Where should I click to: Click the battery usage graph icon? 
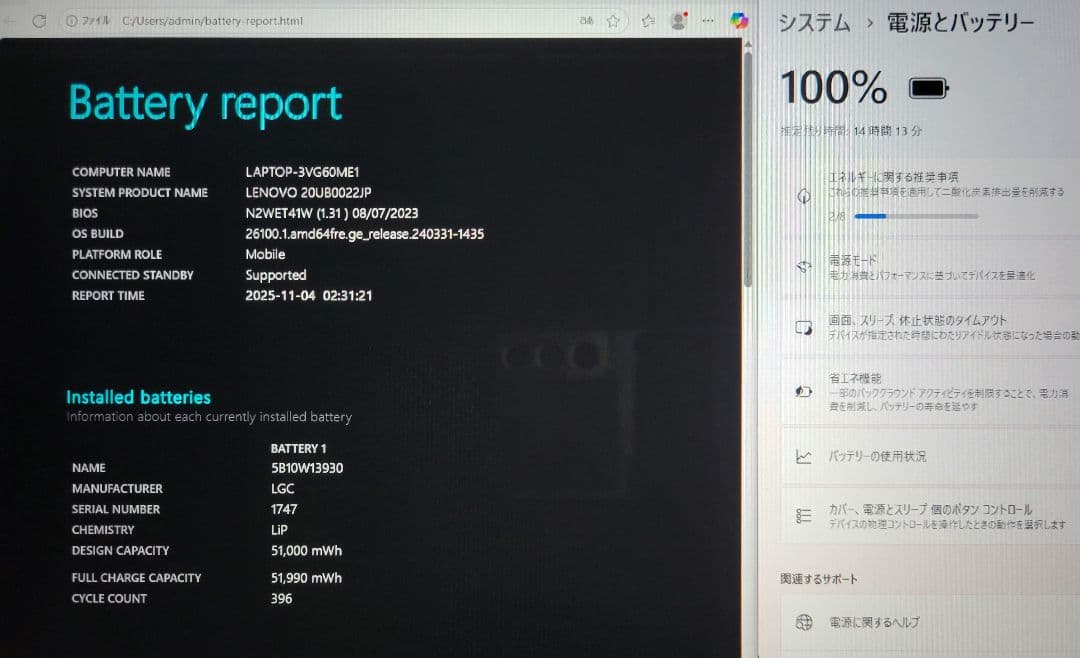point(804,458)
